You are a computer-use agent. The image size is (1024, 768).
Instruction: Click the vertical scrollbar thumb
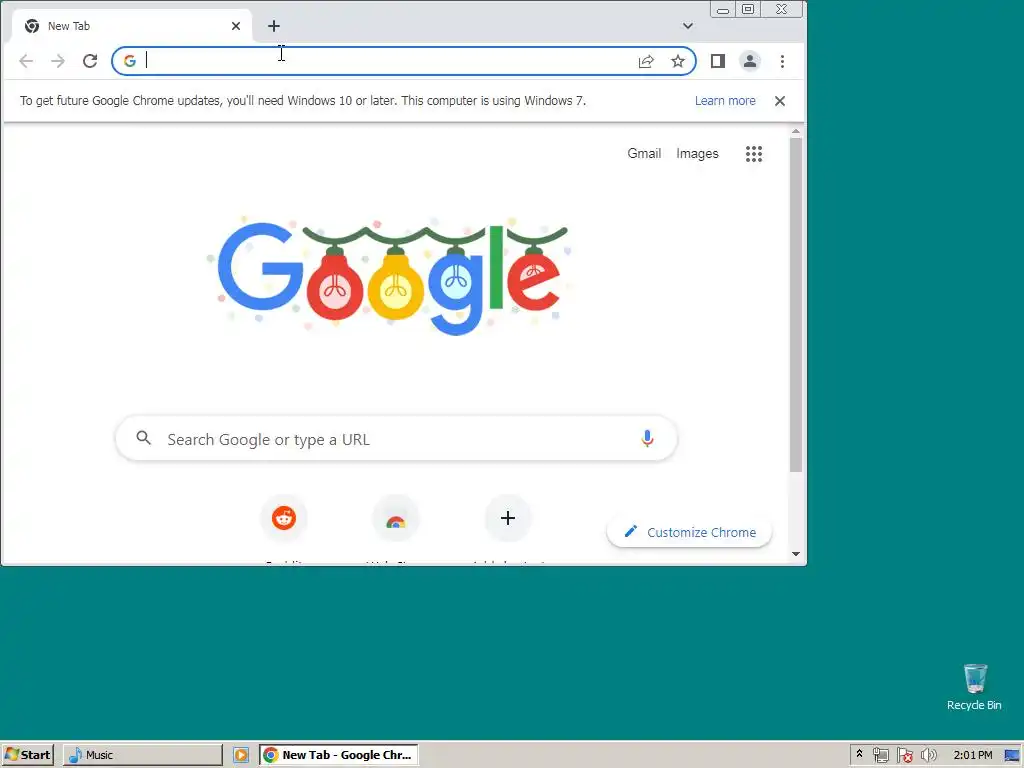[795, 305]
